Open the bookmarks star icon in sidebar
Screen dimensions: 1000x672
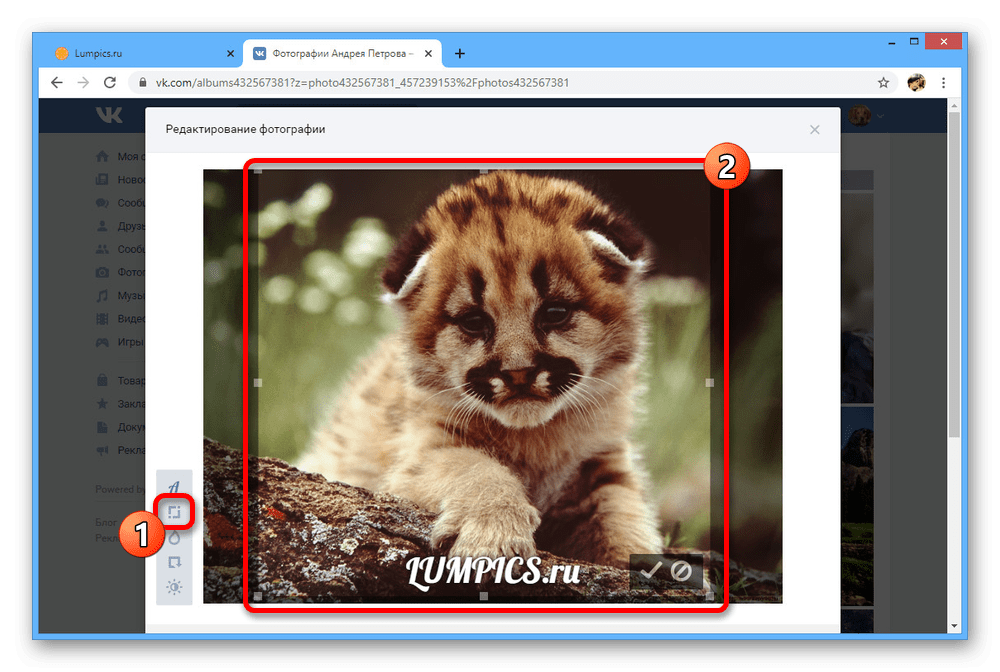coord(102,404)
